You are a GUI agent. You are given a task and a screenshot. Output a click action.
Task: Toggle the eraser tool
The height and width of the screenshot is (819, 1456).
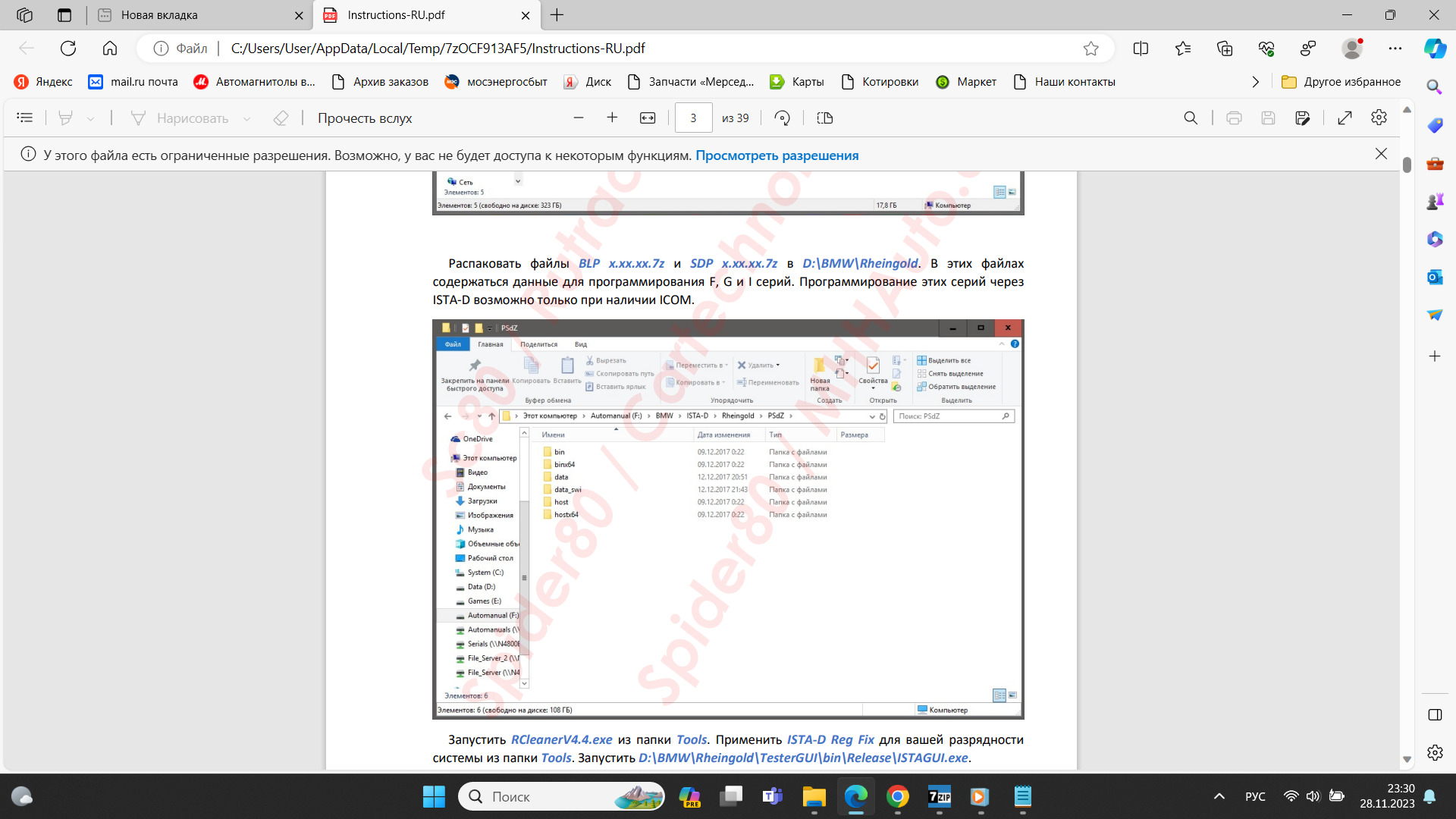coord(281,118)
